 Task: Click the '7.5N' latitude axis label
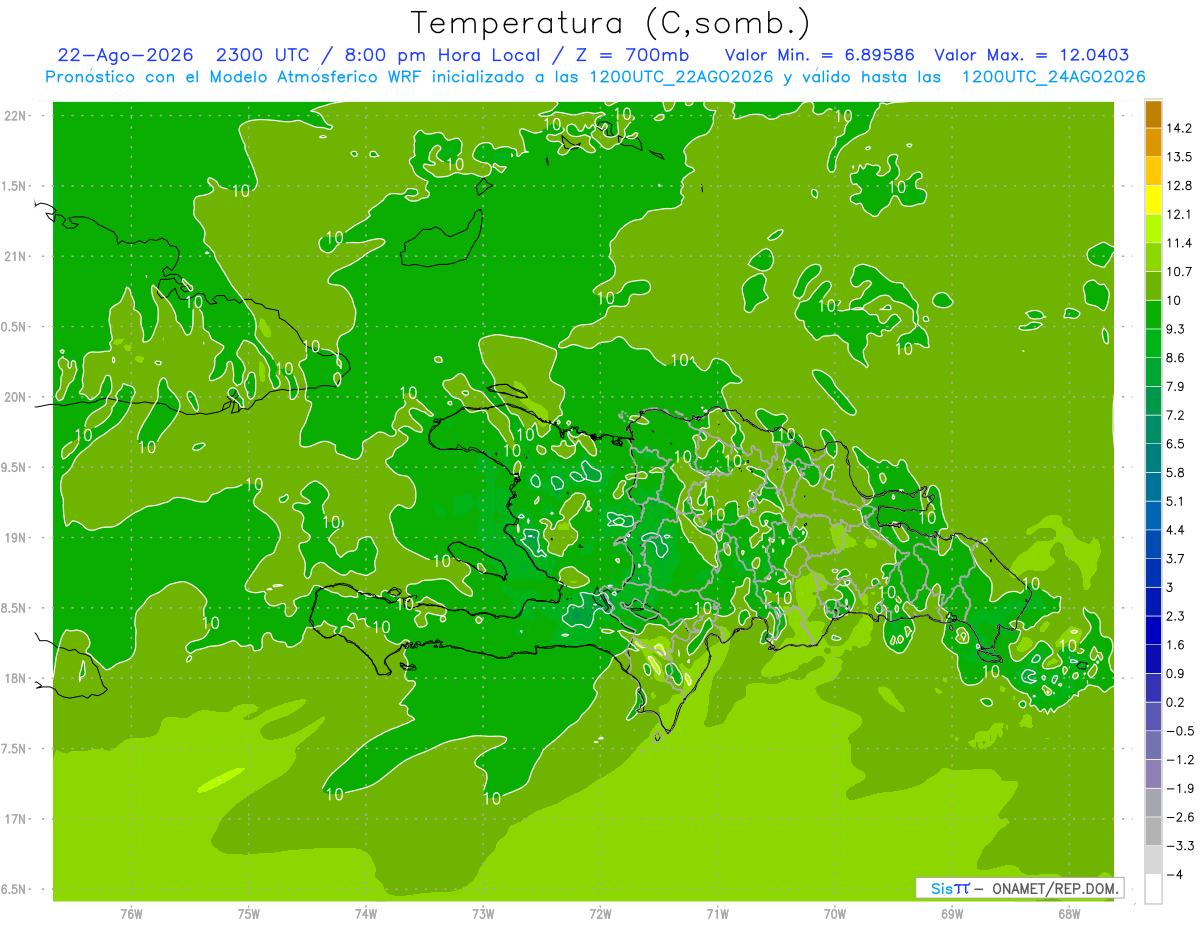tap(14, 749)
